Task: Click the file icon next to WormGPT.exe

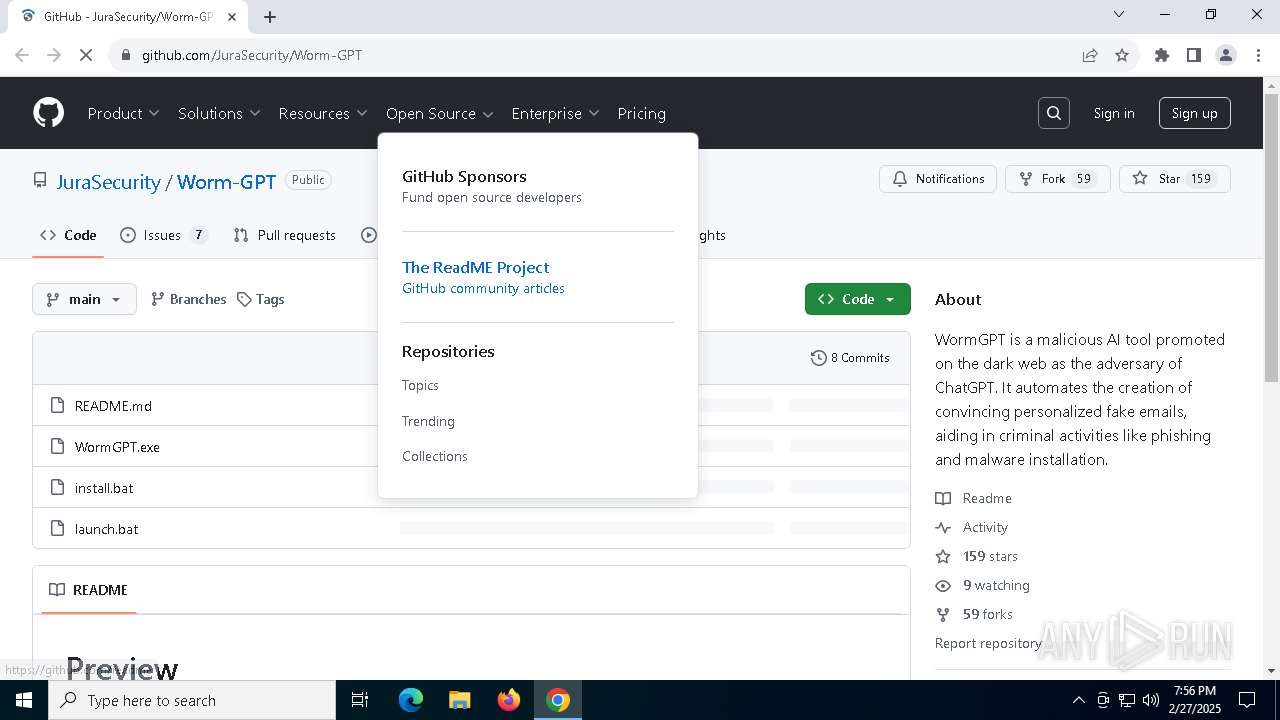Action: pos(57,447)
